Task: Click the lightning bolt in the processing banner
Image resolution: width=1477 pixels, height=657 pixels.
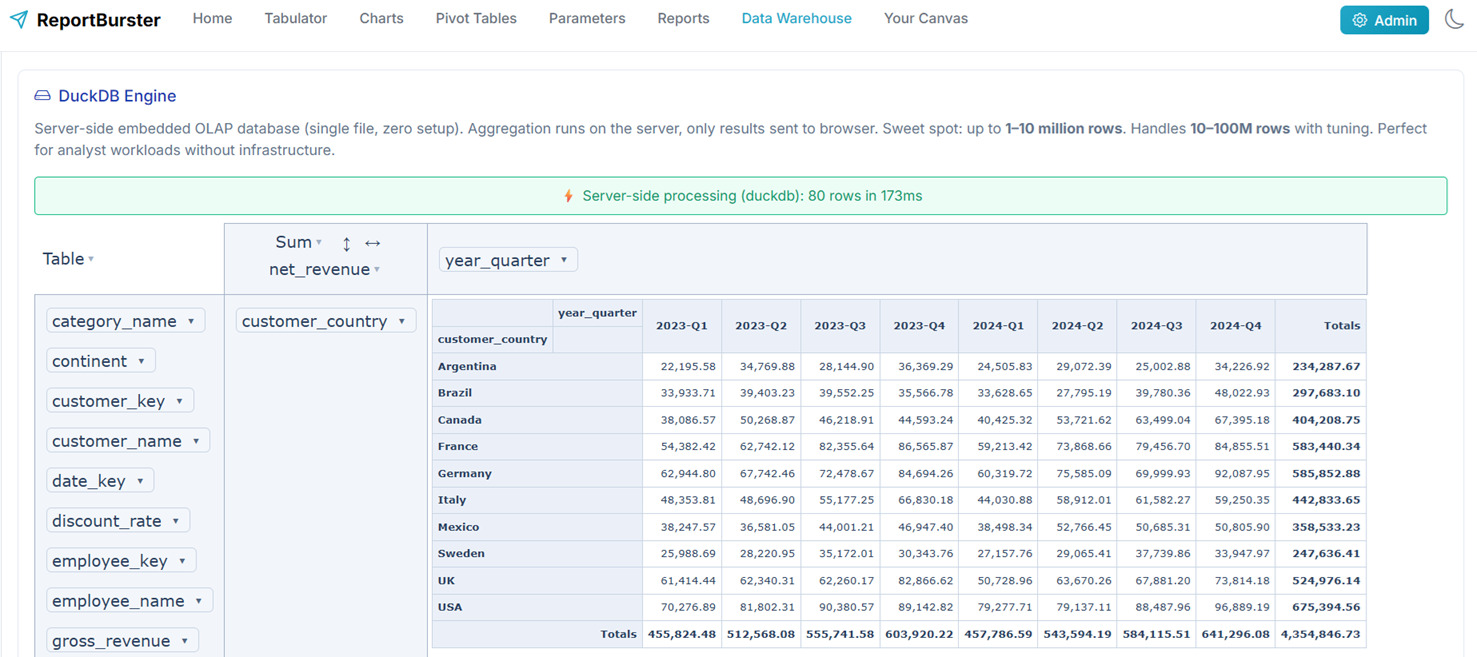Action: [568, 196]
